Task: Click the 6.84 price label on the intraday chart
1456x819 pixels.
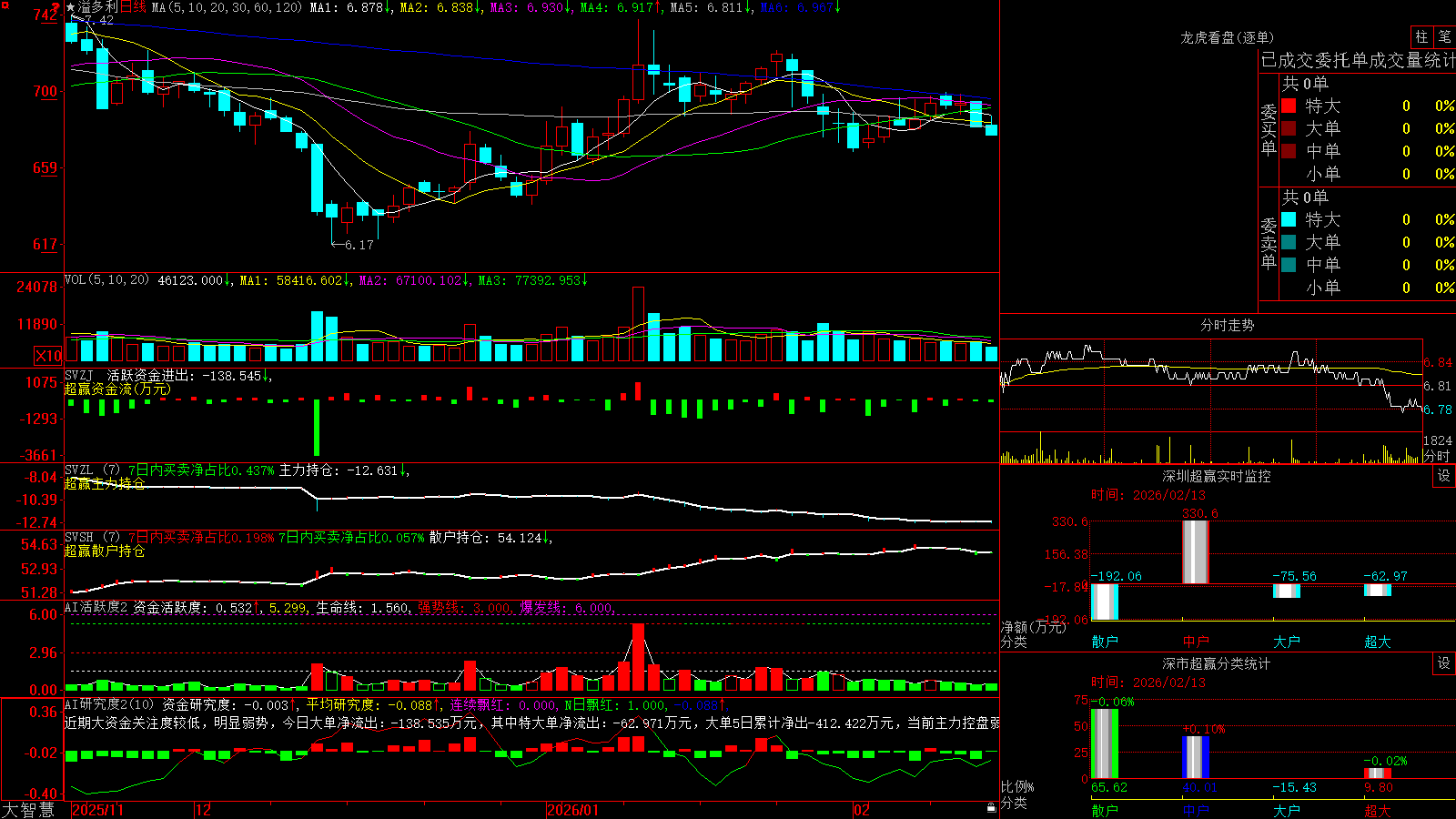Action: pyautogui.click(x=1438, y=362)
